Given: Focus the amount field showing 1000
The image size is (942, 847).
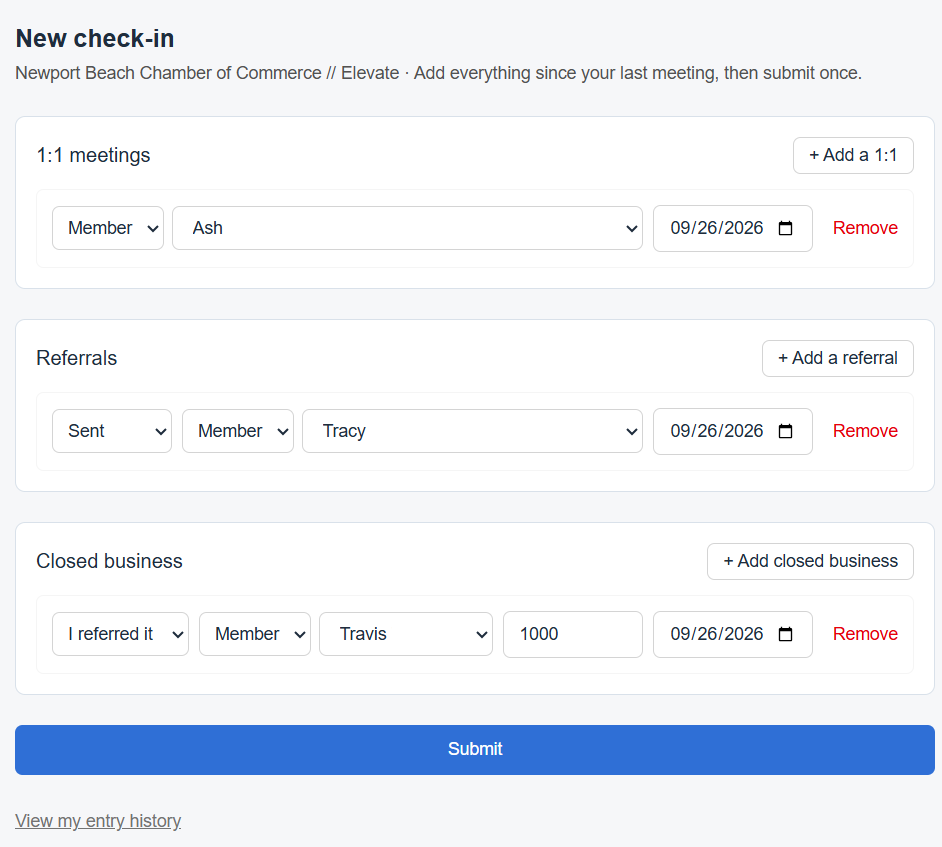Looking at the screenshot, I should (x=573, y=634).
